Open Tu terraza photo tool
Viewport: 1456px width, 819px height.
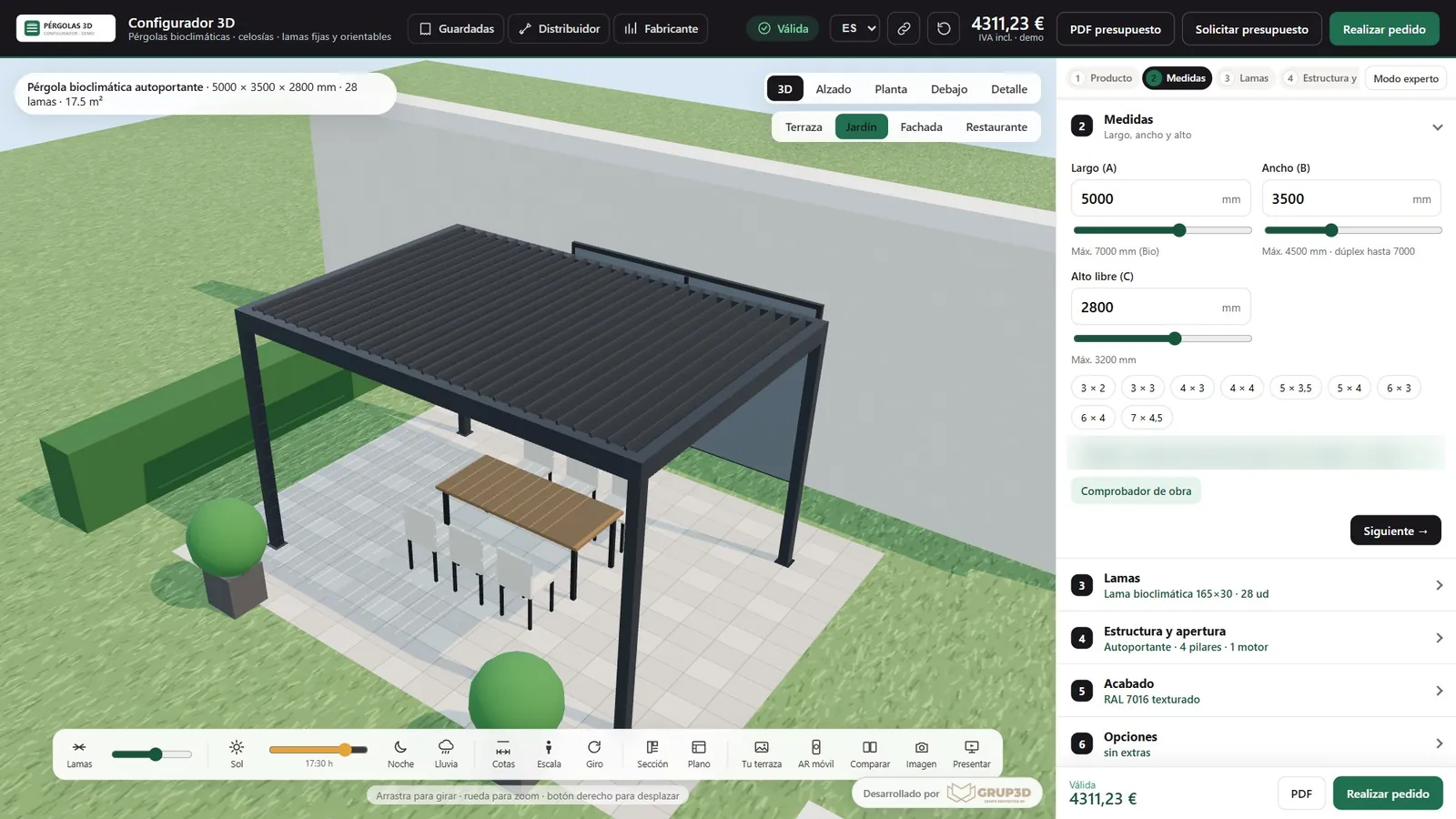tap(762, 754)
